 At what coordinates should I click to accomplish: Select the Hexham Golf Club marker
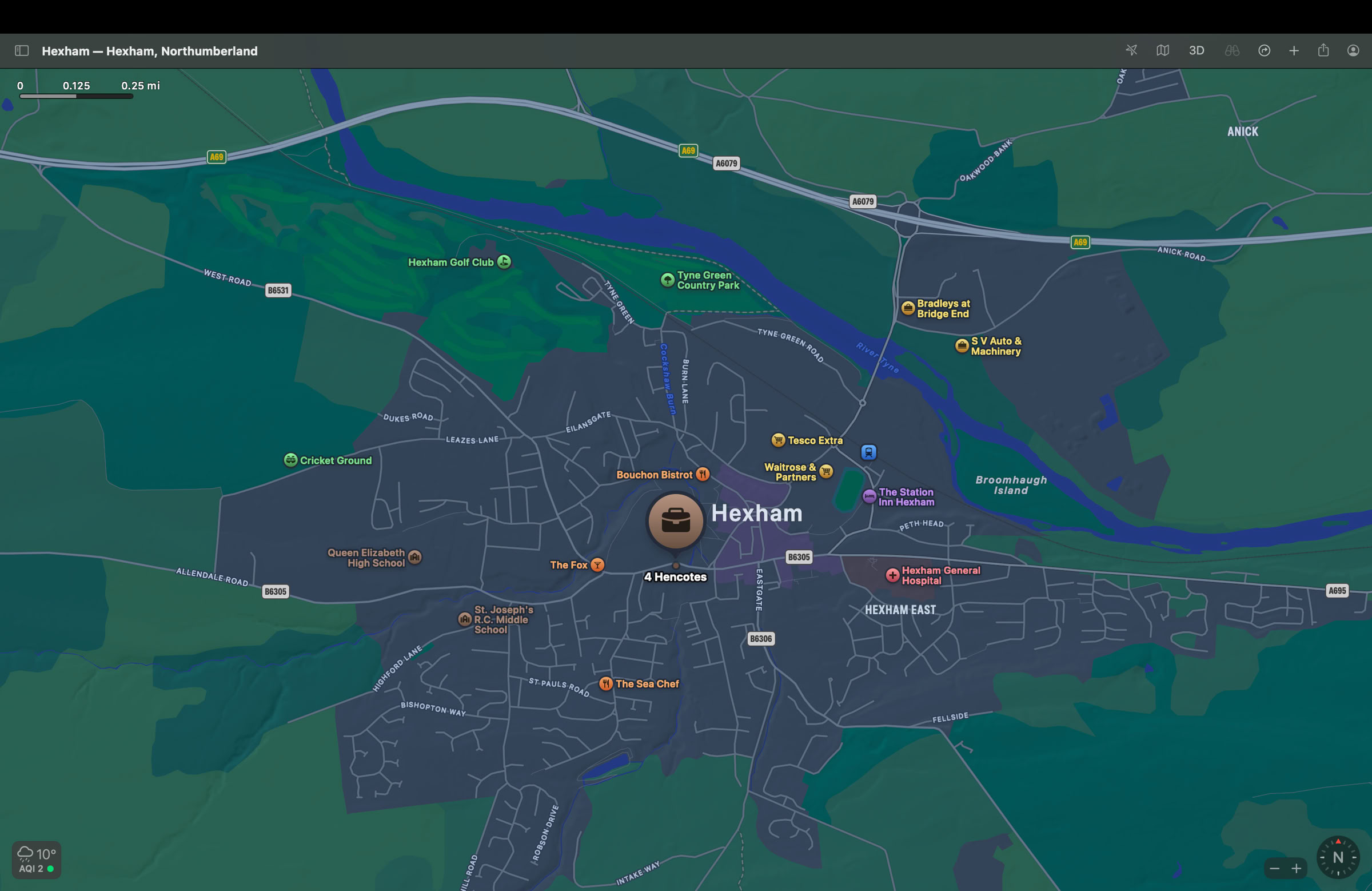pos(504,262)
